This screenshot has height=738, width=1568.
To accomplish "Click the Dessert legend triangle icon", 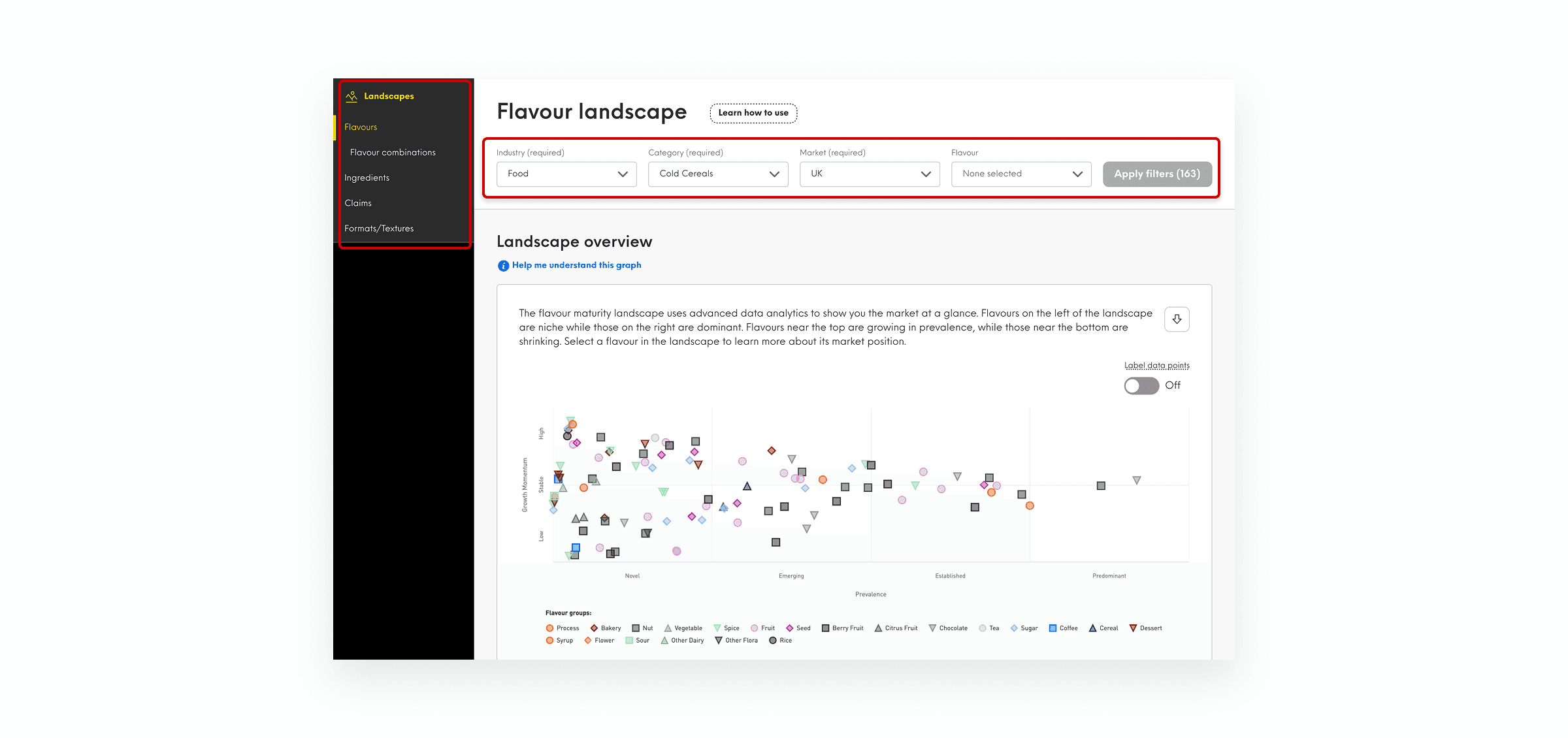I will [x=1133, y=628].
